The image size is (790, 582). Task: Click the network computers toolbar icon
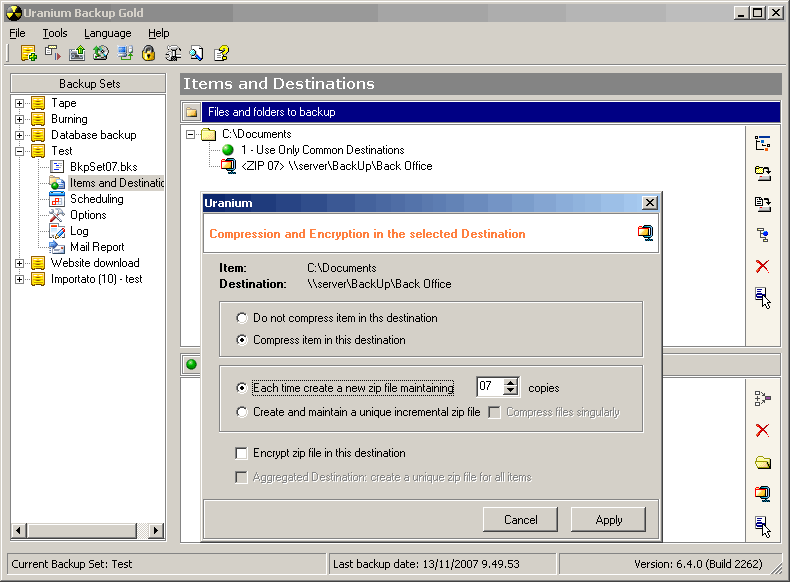[125, 53]
